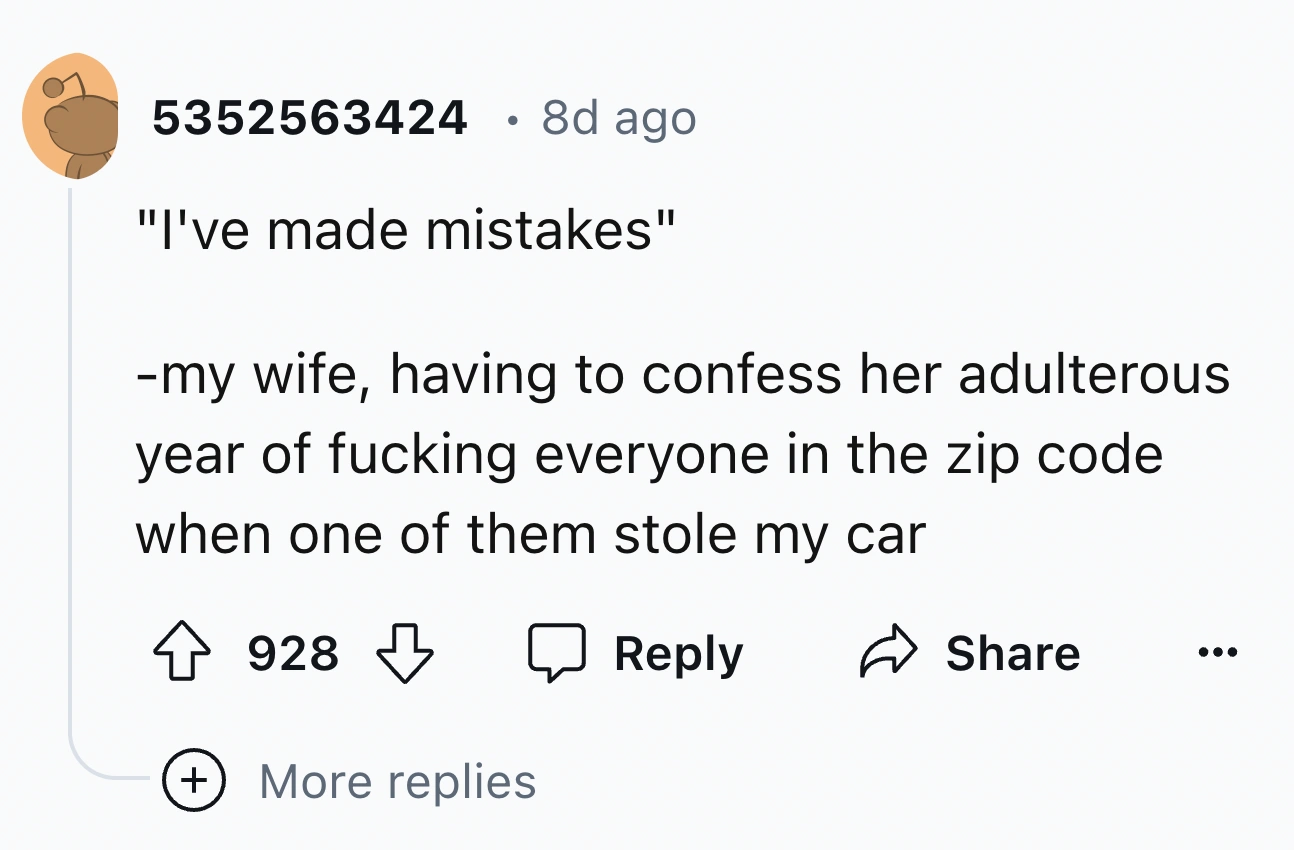This screenshot has width=1294, height=850.
Task: Click the comment line starting "-my wife"
Action: 682,375
